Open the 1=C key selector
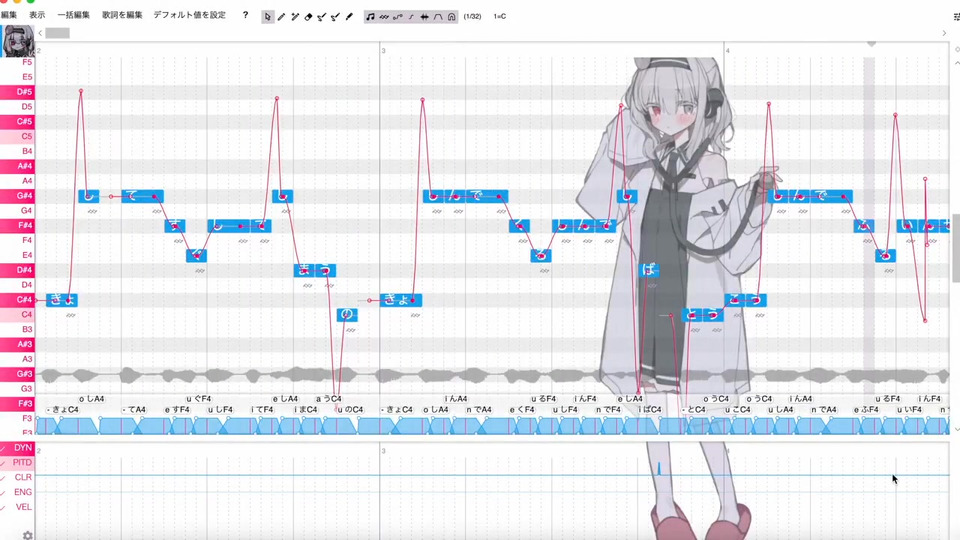The width and height of the screenshot is (960, 540). (500, 17)
